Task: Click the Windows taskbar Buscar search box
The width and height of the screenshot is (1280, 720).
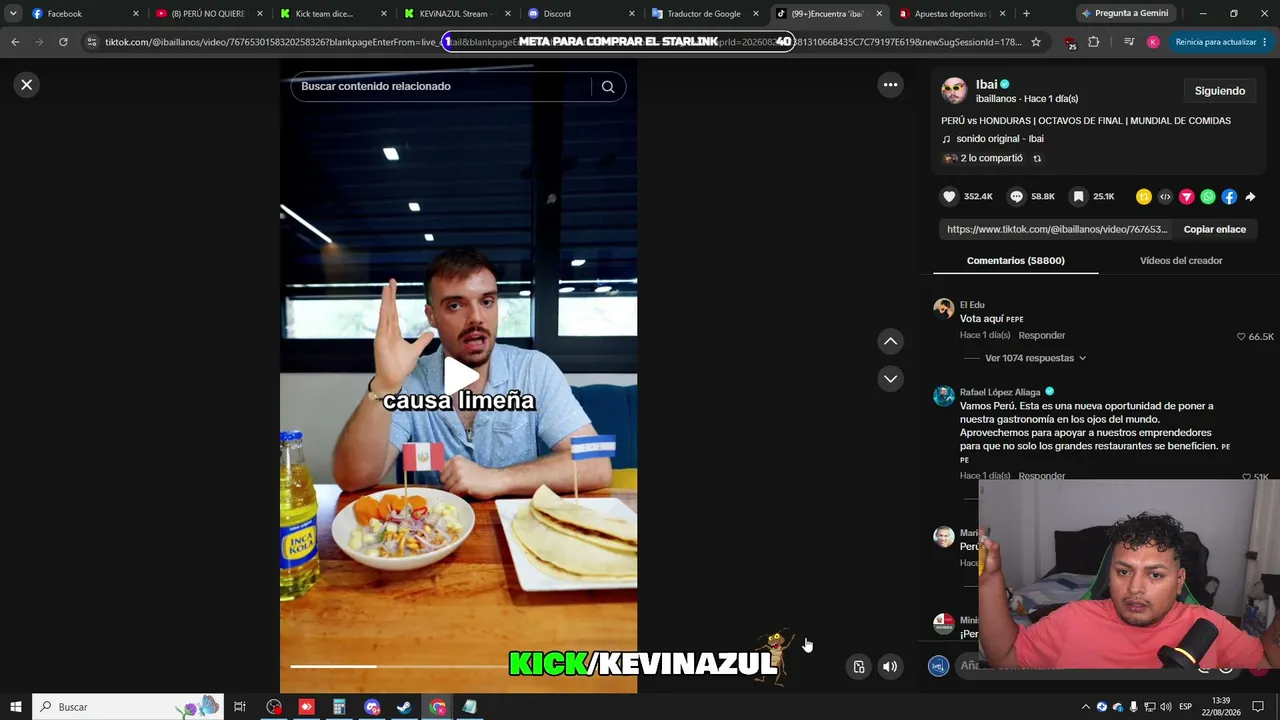Action: coord(128,707)
